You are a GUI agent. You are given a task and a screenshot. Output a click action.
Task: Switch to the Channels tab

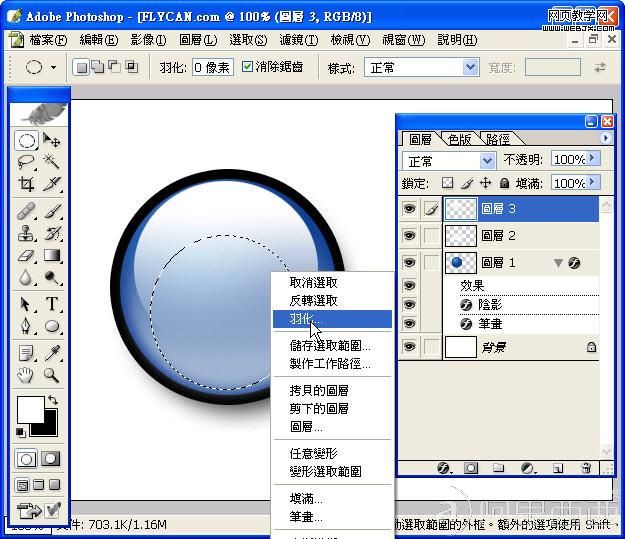(459, 139)
